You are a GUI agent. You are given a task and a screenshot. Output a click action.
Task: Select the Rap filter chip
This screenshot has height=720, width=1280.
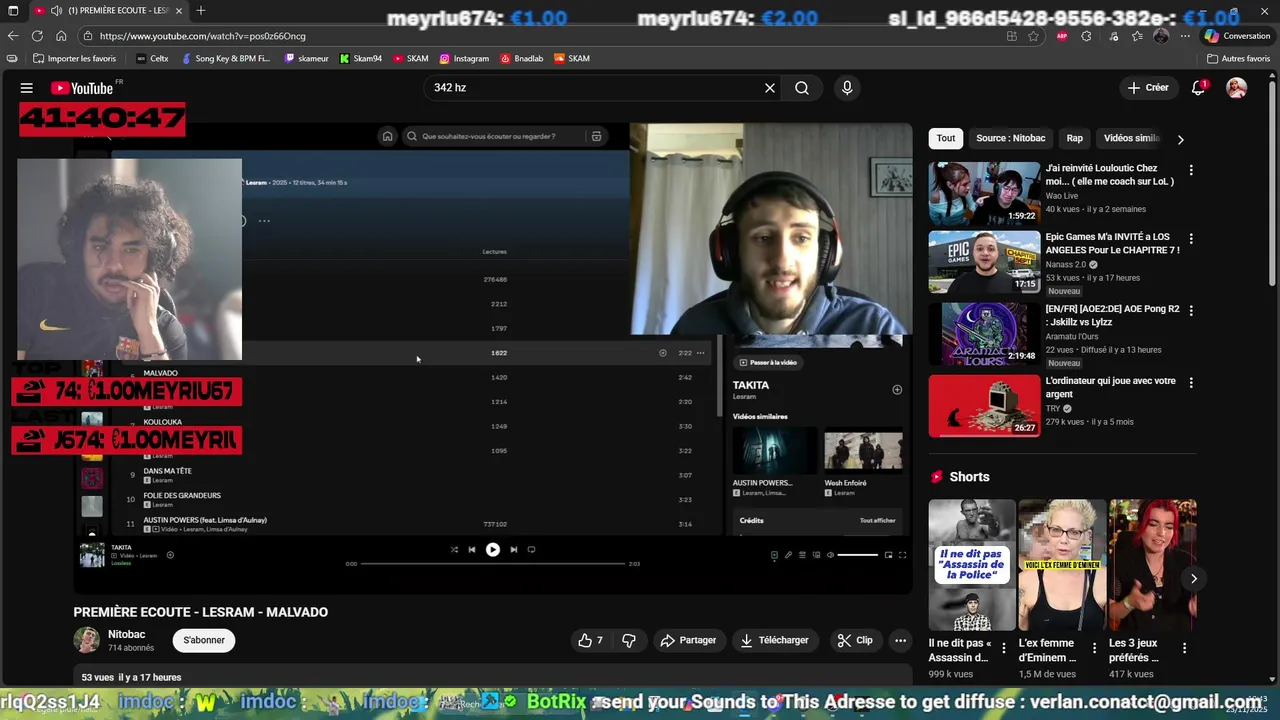point(1074,138)
